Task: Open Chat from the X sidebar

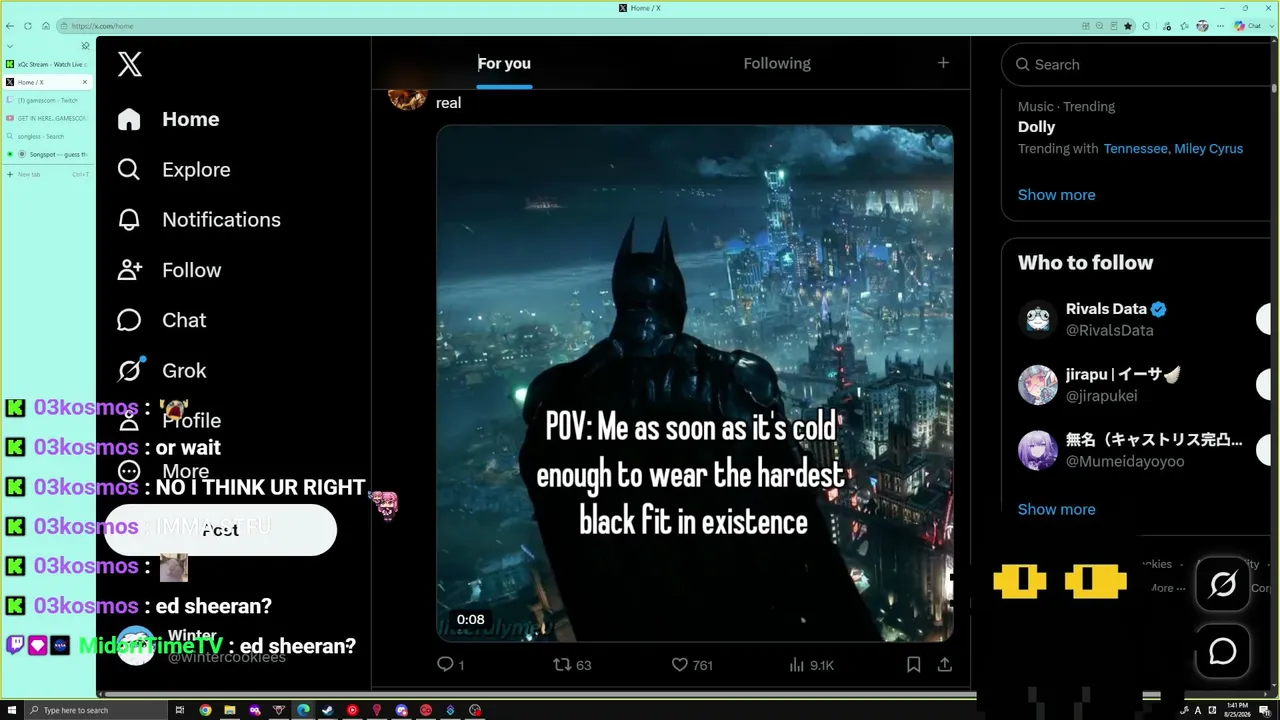Action: 162,320
